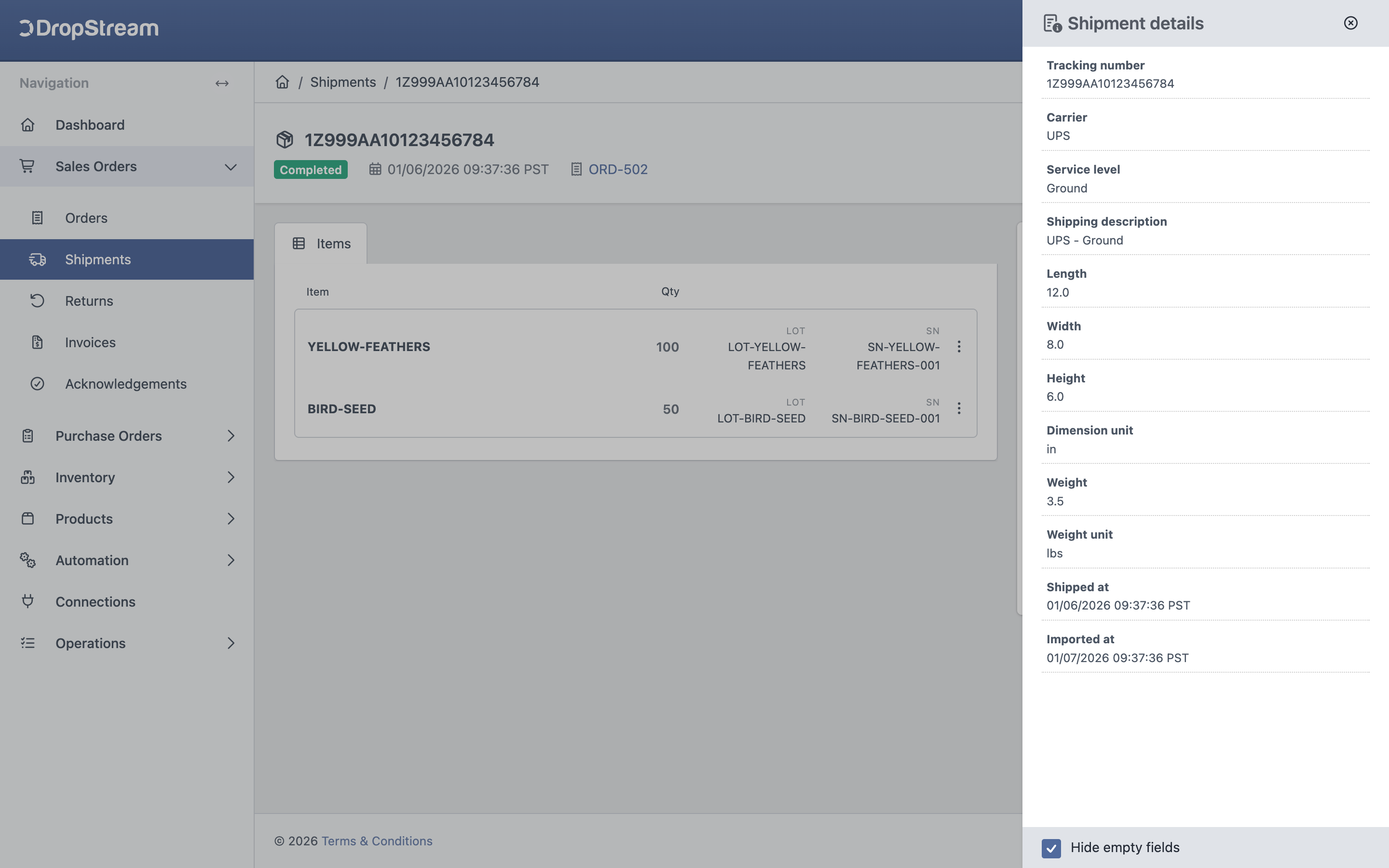Click the Acknowledgements checkmark circle icon
The height and width of the screenshot is (868, 1389).
[37, 383]
